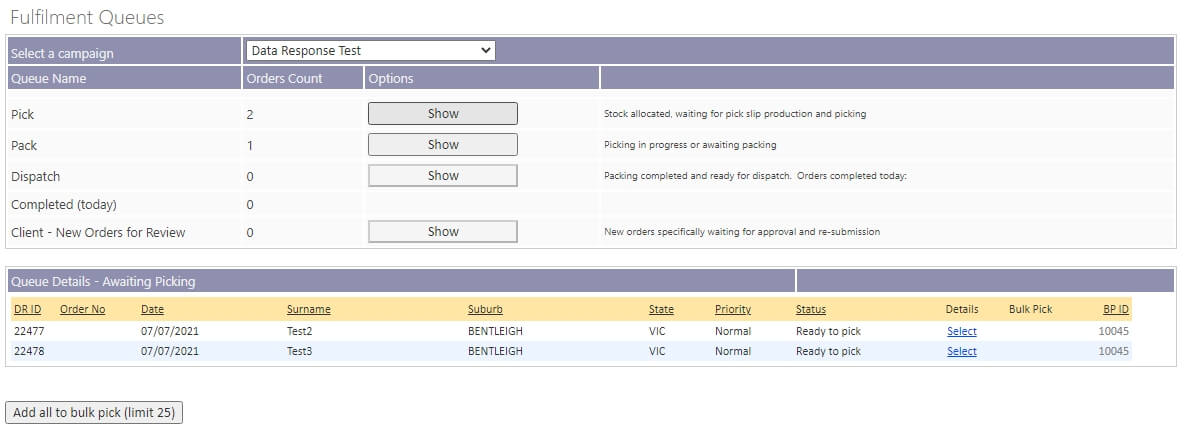Show orders in the Pack queue

coord(442,145)
